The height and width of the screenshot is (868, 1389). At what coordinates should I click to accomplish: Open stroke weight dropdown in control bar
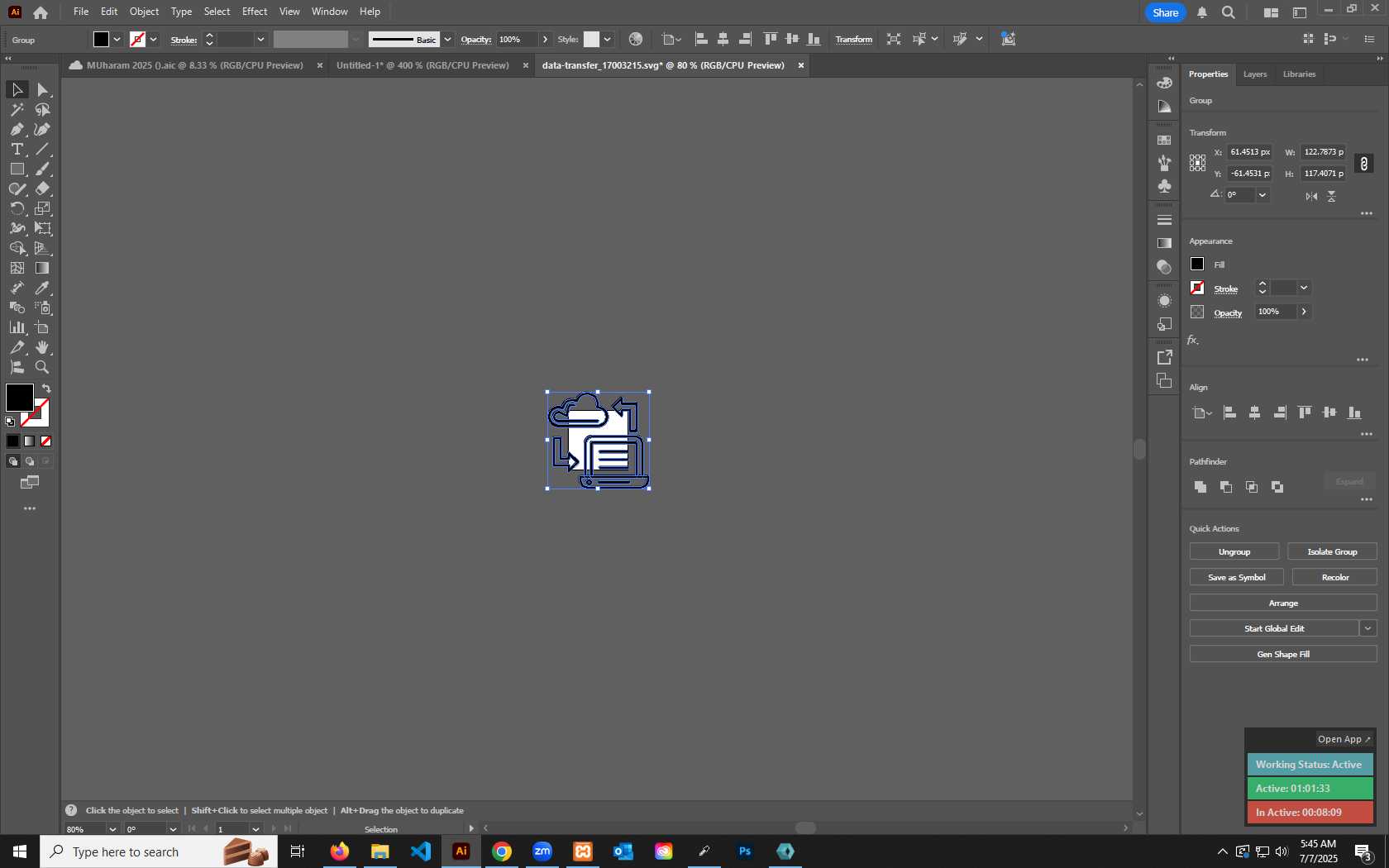click(x=260, y=39)
